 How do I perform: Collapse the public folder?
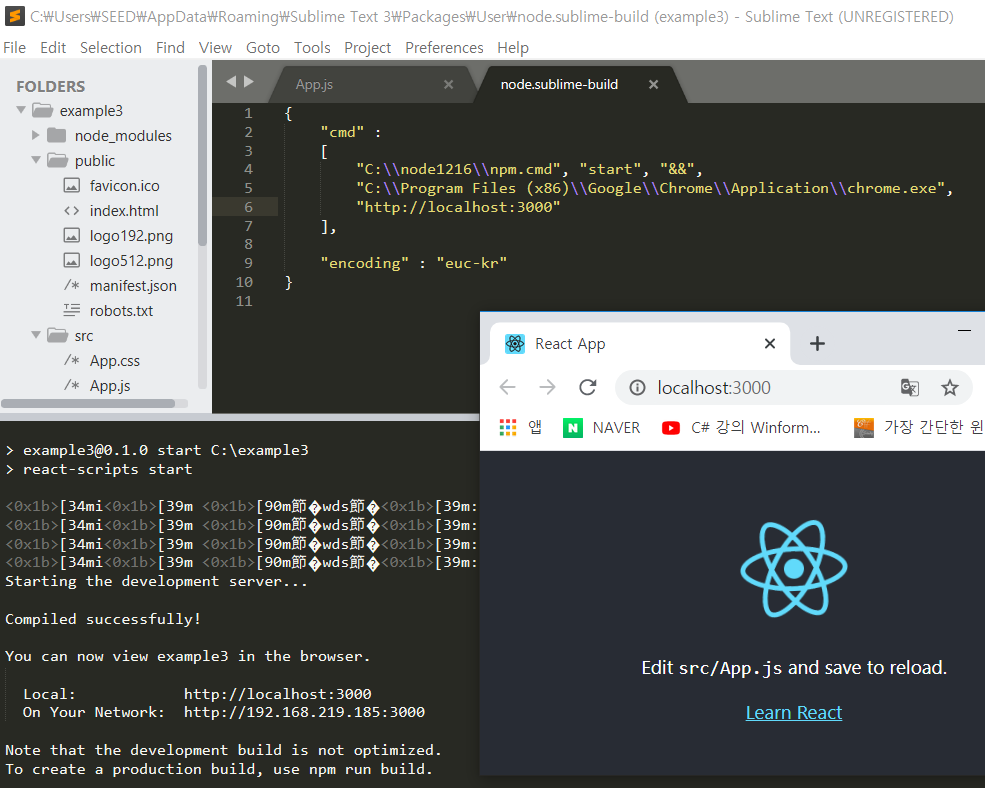36,160
